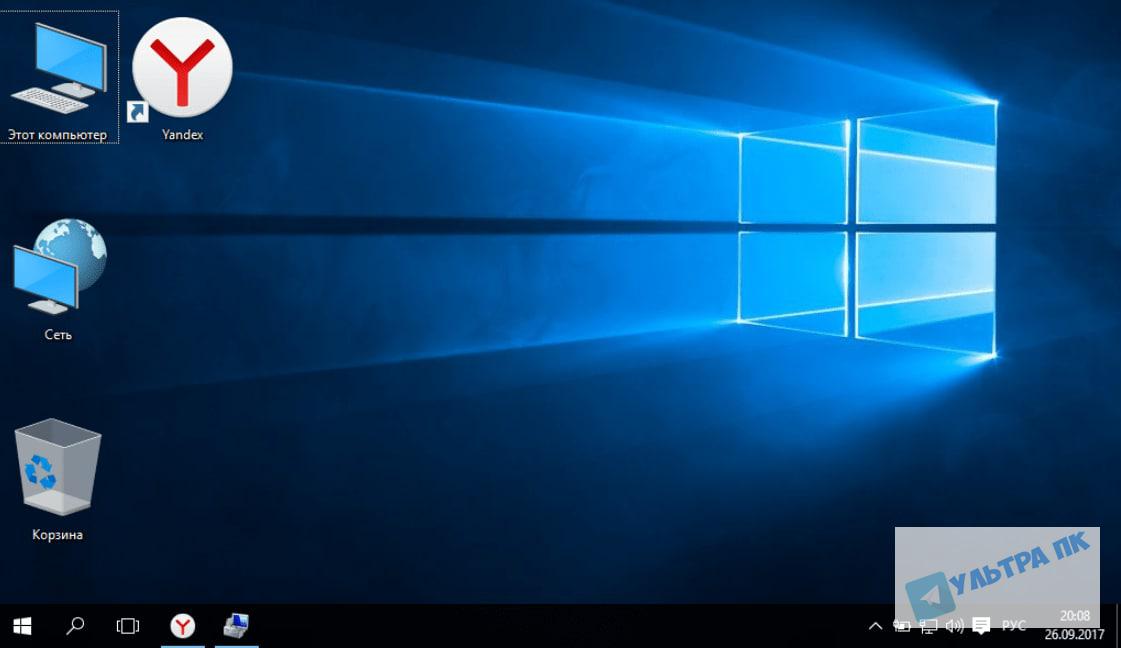Open the network connection tray icon
Image resolution: width=1121 pixels, height=648 pixels.
pos(928,627)
